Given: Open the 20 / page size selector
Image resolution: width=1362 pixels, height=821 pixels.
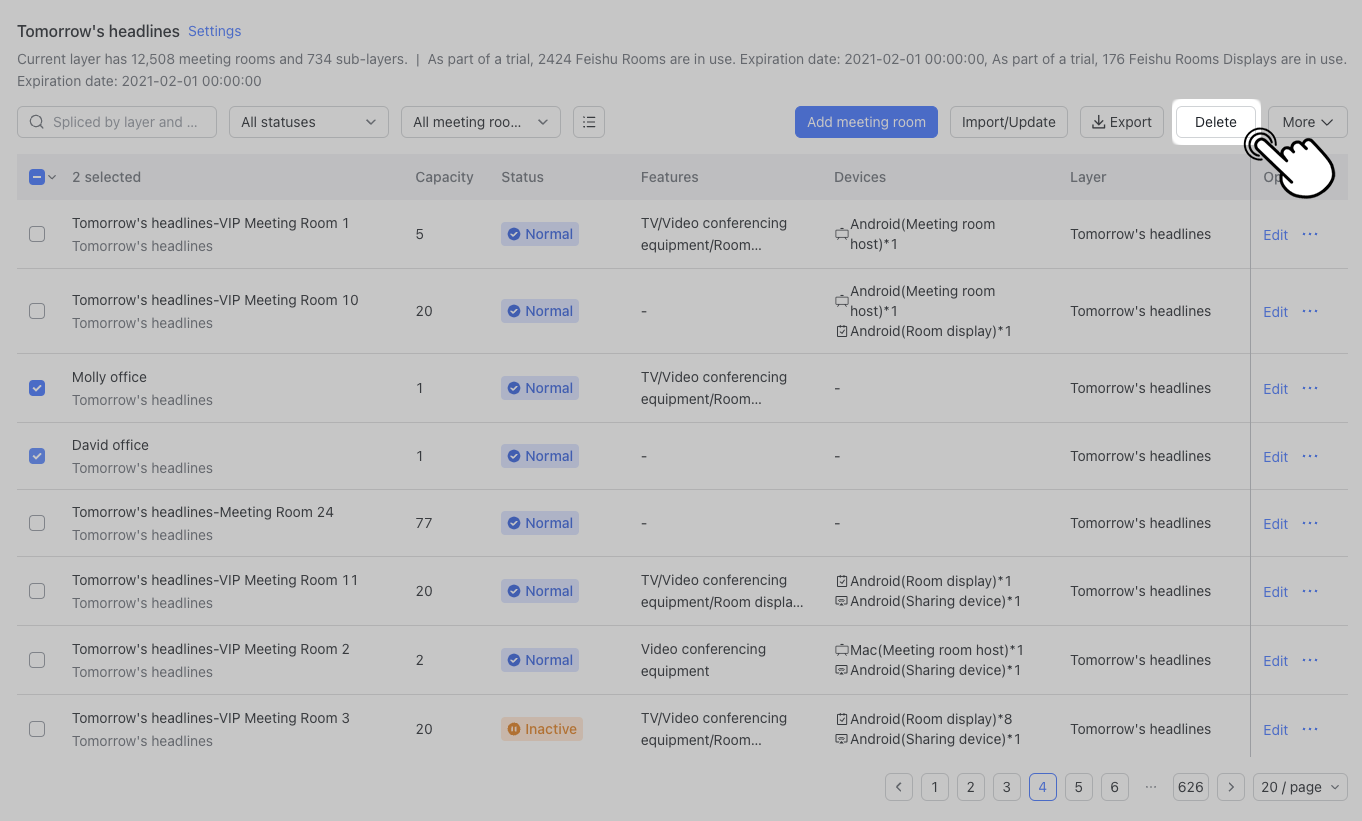Looking at the screenshot, I should (x=1299, y=787).
